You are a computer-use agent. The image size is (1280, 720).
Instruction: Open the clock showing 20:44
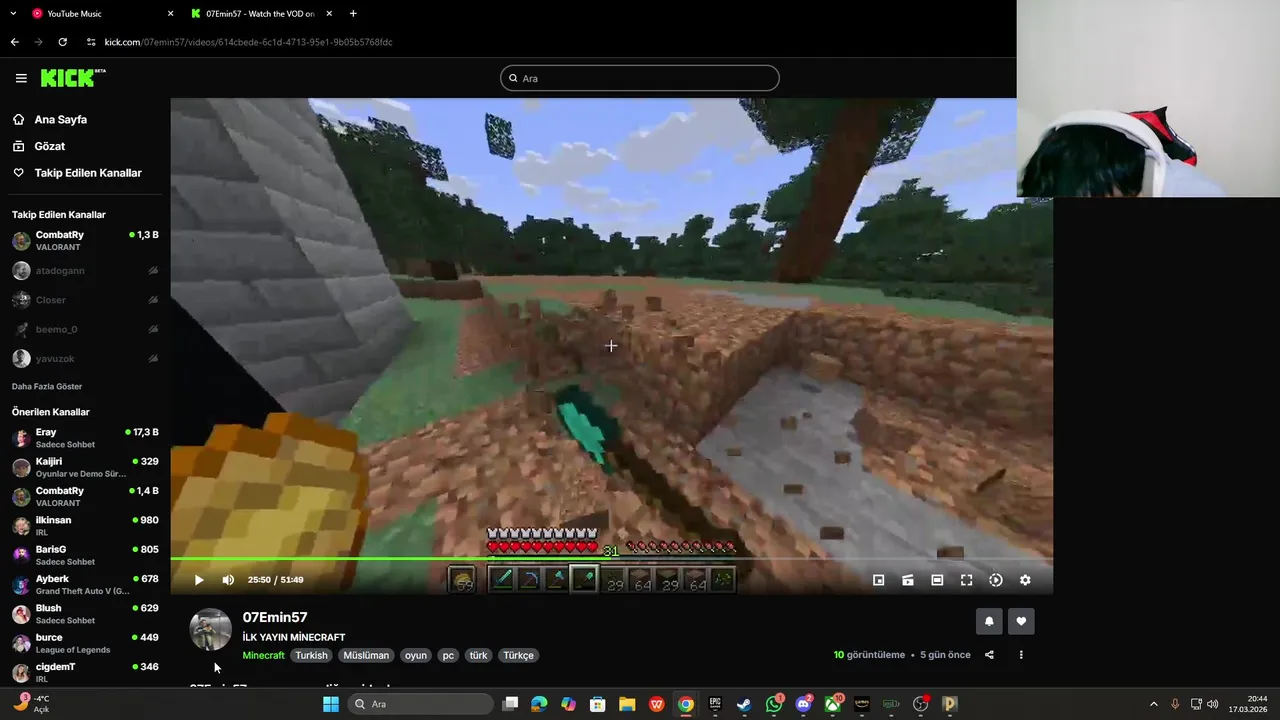coord(1247,704)
